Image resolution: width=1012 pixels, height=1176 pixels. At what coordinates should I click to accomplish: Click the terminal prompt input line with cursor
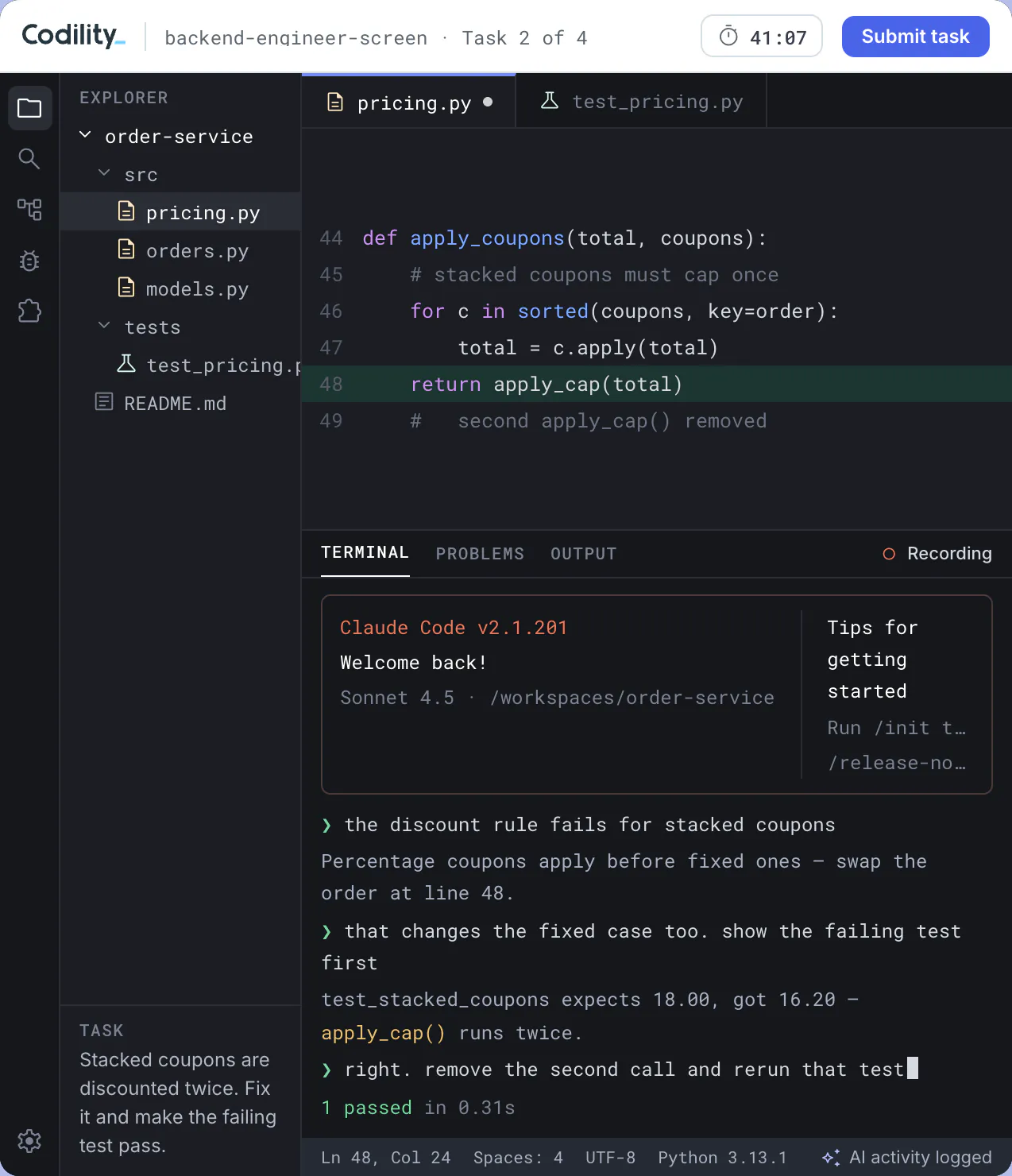point(620,1070)
